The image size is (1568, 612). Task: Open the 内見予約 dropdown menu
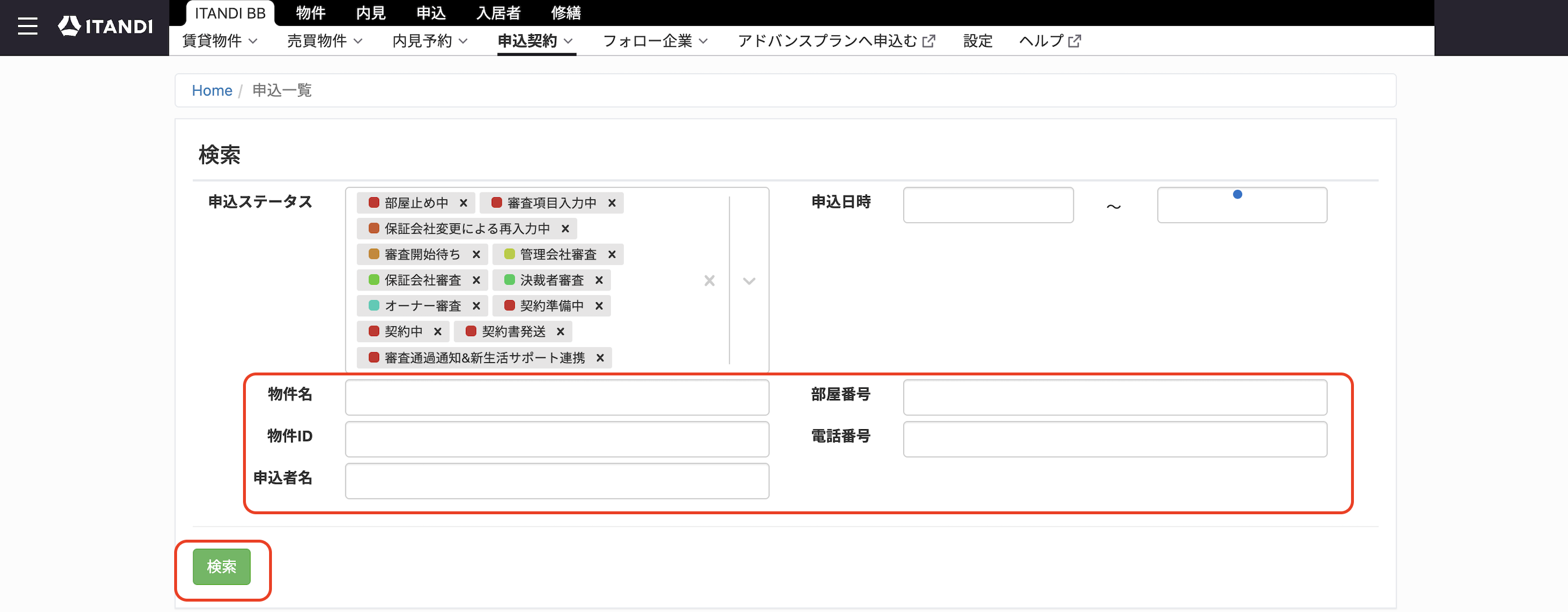tap(430, 40)
